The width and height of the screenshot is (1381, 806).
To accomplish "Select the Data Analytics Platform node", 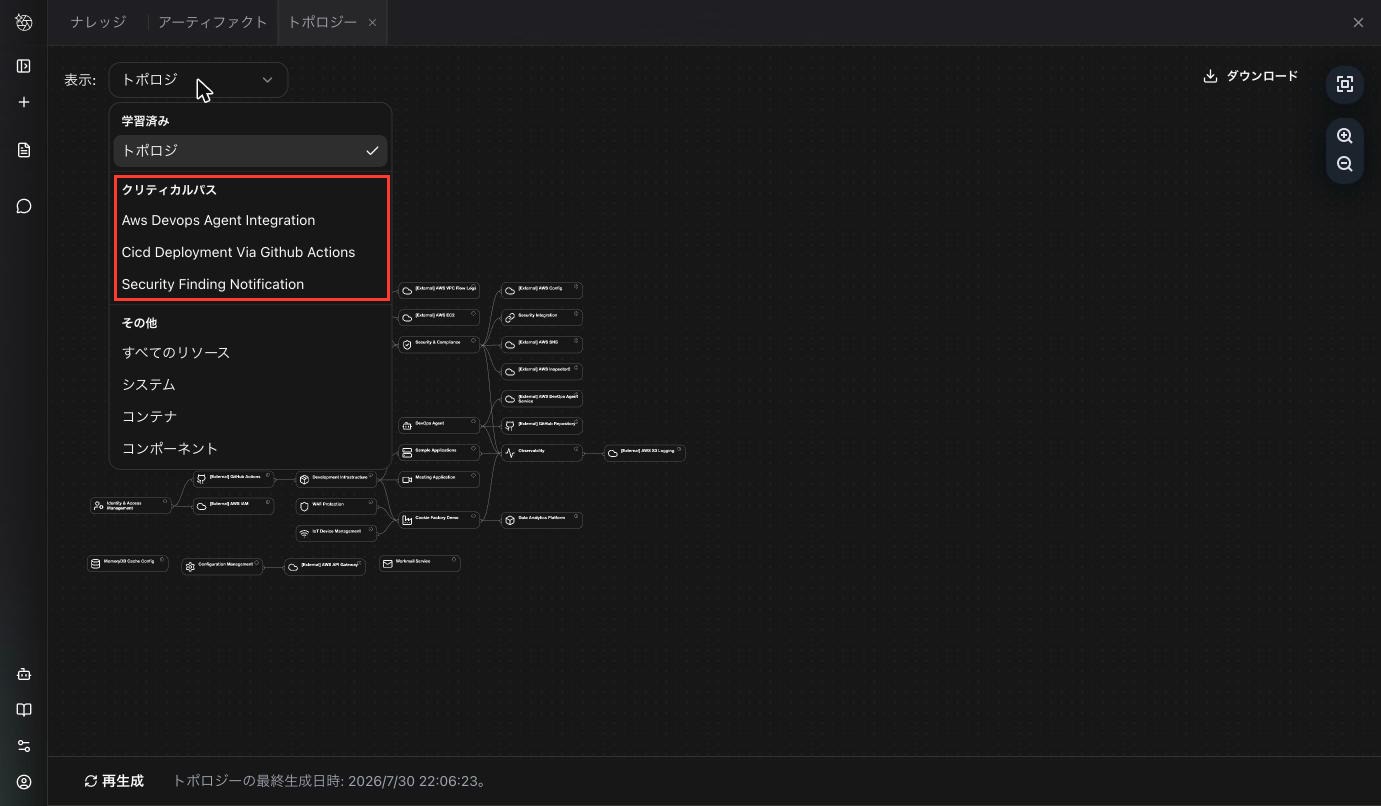I will tap(541, 520).
